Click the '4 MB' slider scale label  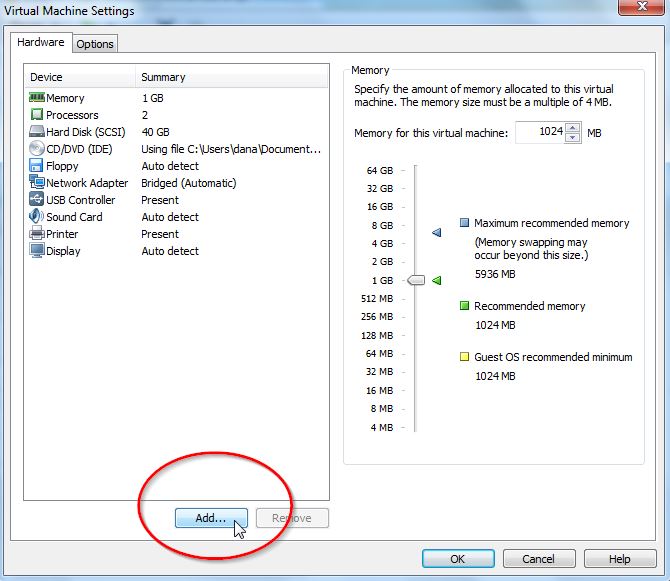(x=382, y=427)
